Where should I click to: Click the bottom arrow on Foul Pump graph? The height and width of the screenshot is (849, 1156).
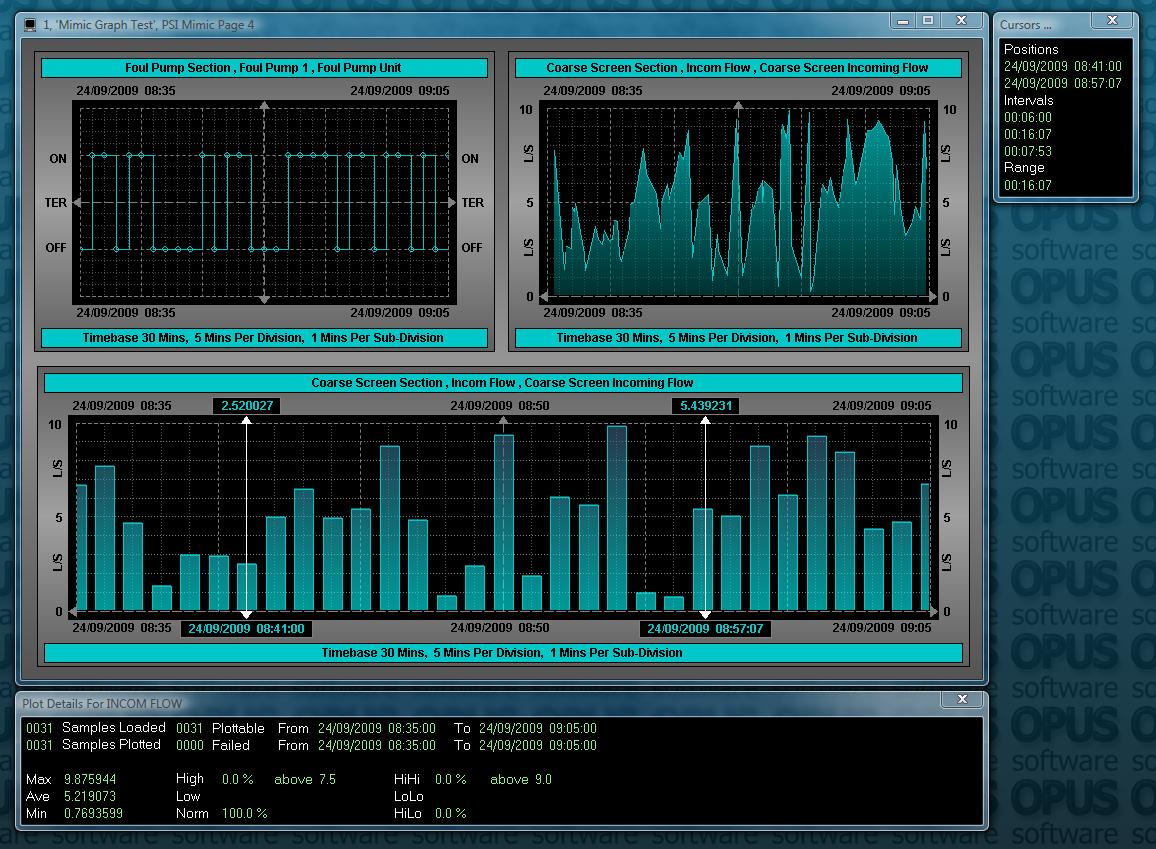click(264, 299)
